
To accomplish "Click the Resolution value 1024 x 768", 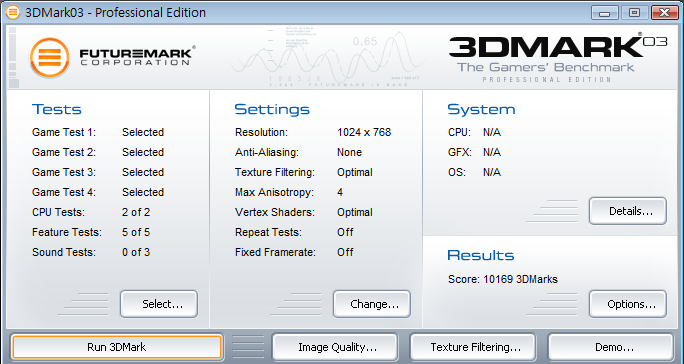I will [364, 132].
